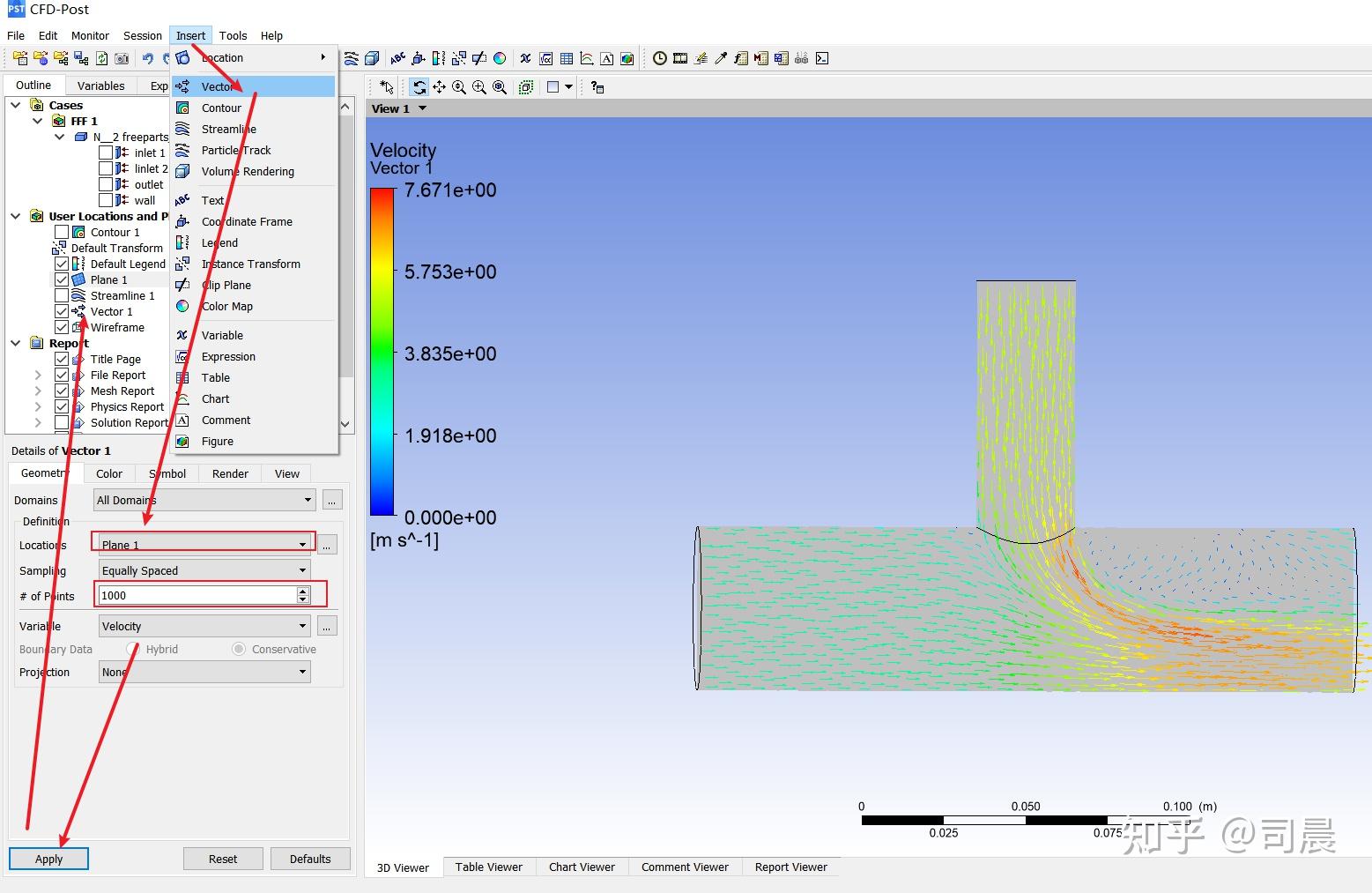Click the Clip Plane toolbar icon

[x=479, y=59]
